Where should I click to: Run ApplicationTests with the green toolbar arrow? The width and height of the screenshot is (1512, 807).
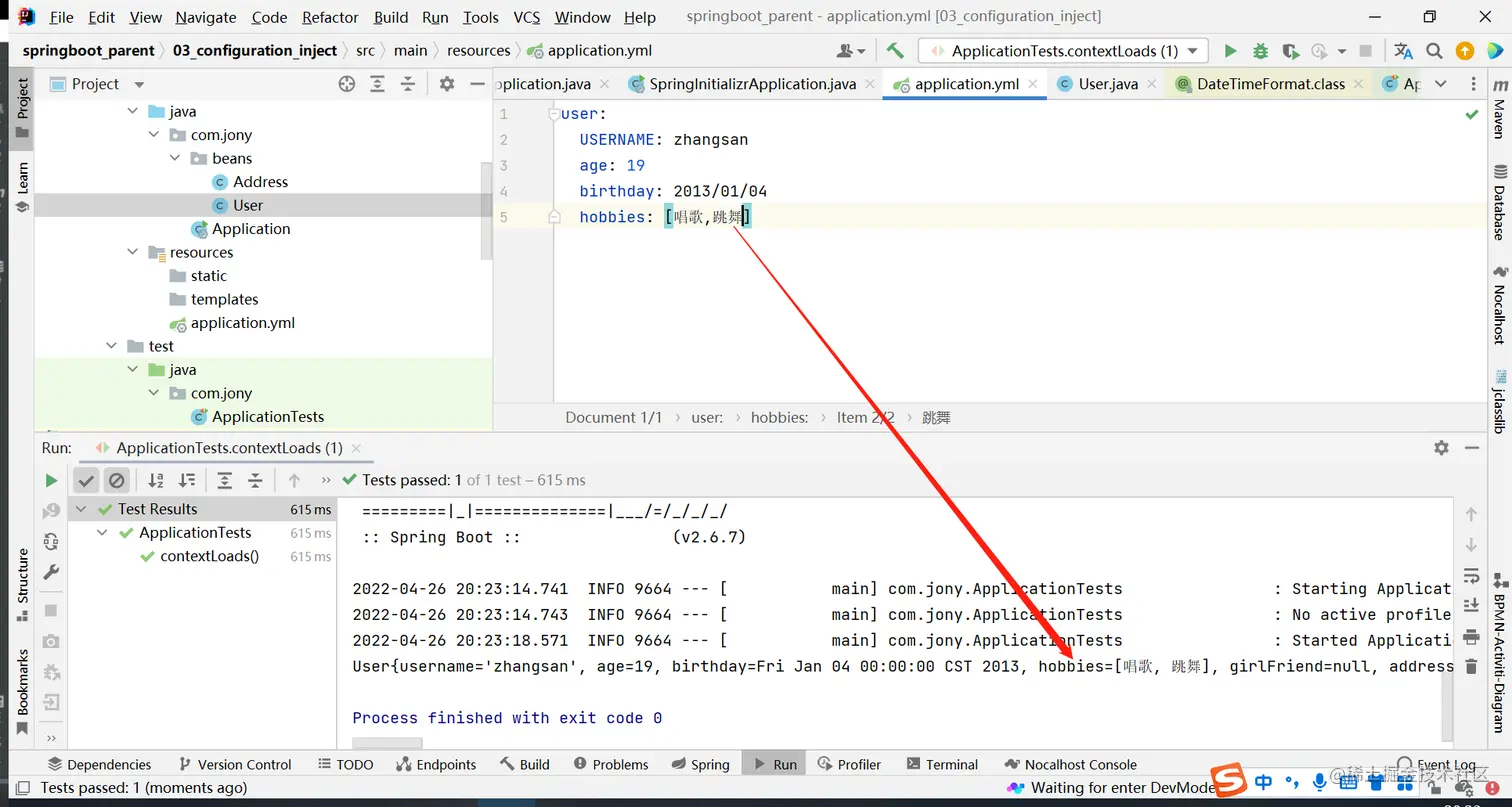click(1231, 51)
